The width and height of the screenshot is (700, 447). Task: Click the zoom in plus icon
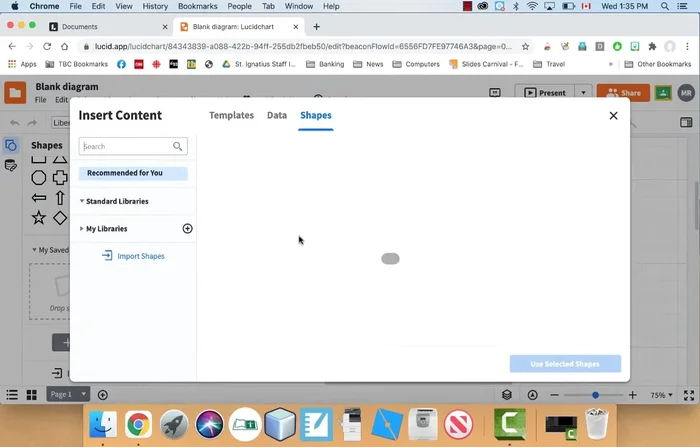tap(632, 395)
